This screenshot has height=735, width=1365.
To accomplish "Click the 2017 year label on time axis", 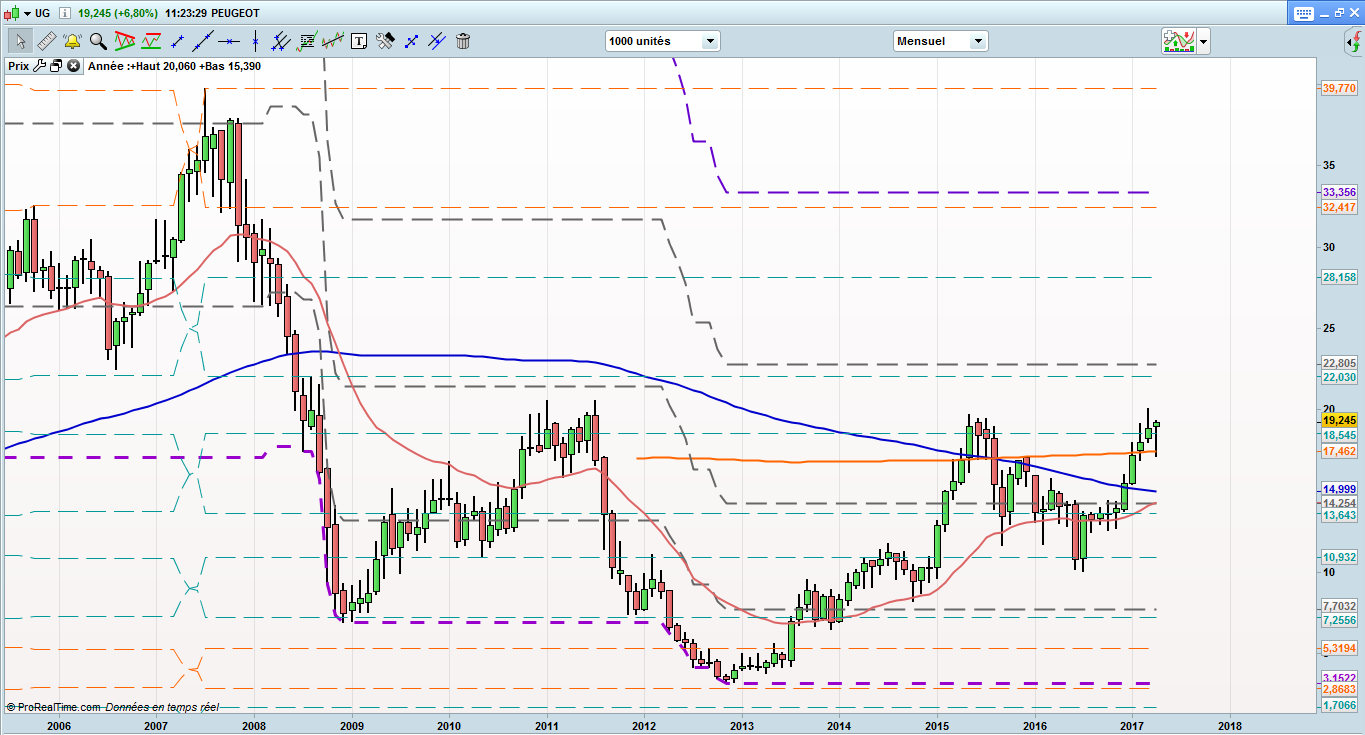I will coord(1133,726).
